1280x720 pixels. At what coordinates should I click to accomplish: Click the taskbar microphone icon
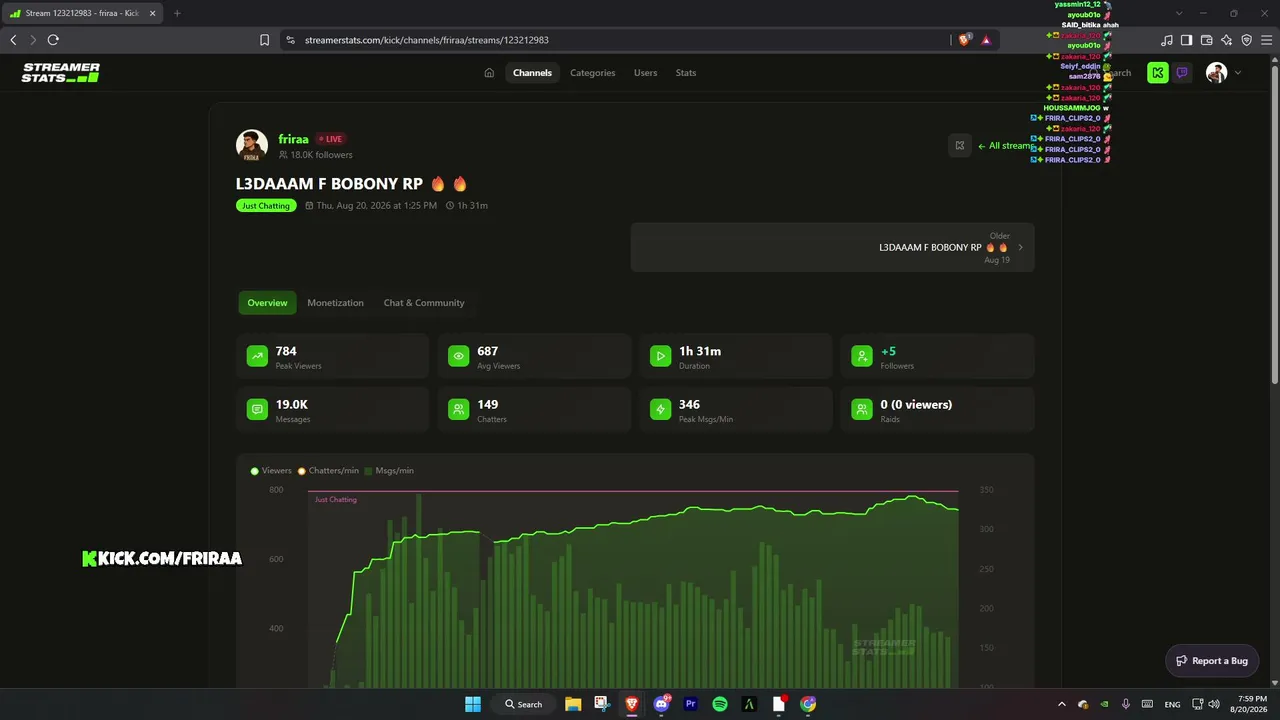point(1126,704)
